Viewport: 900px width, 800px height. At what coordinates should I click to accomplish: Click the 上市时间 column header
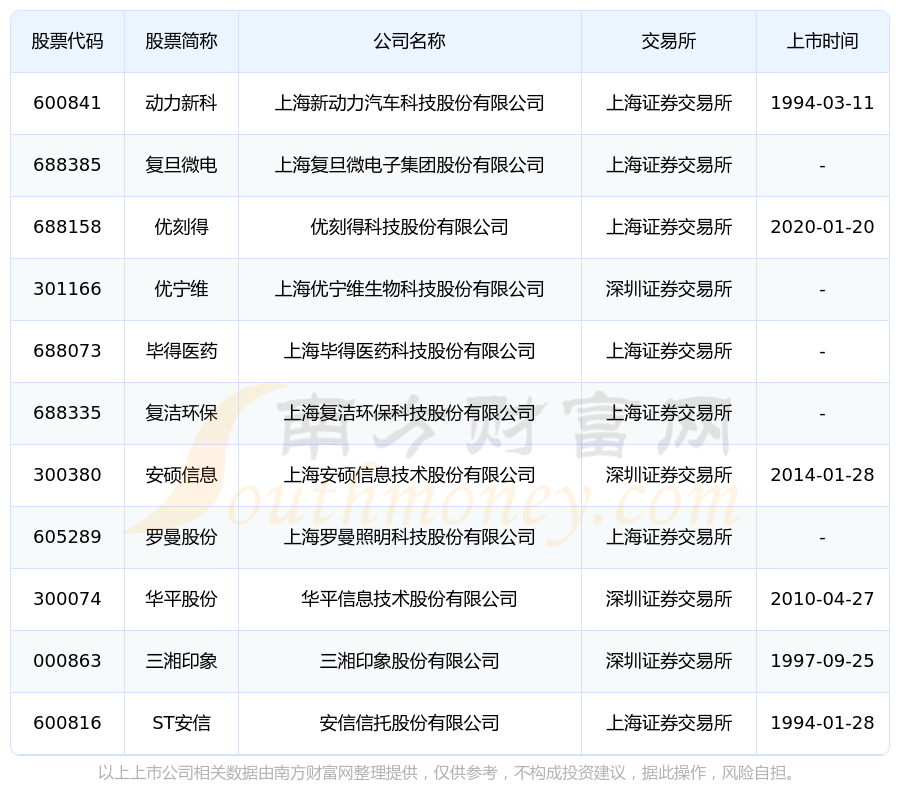click(823, 41)
